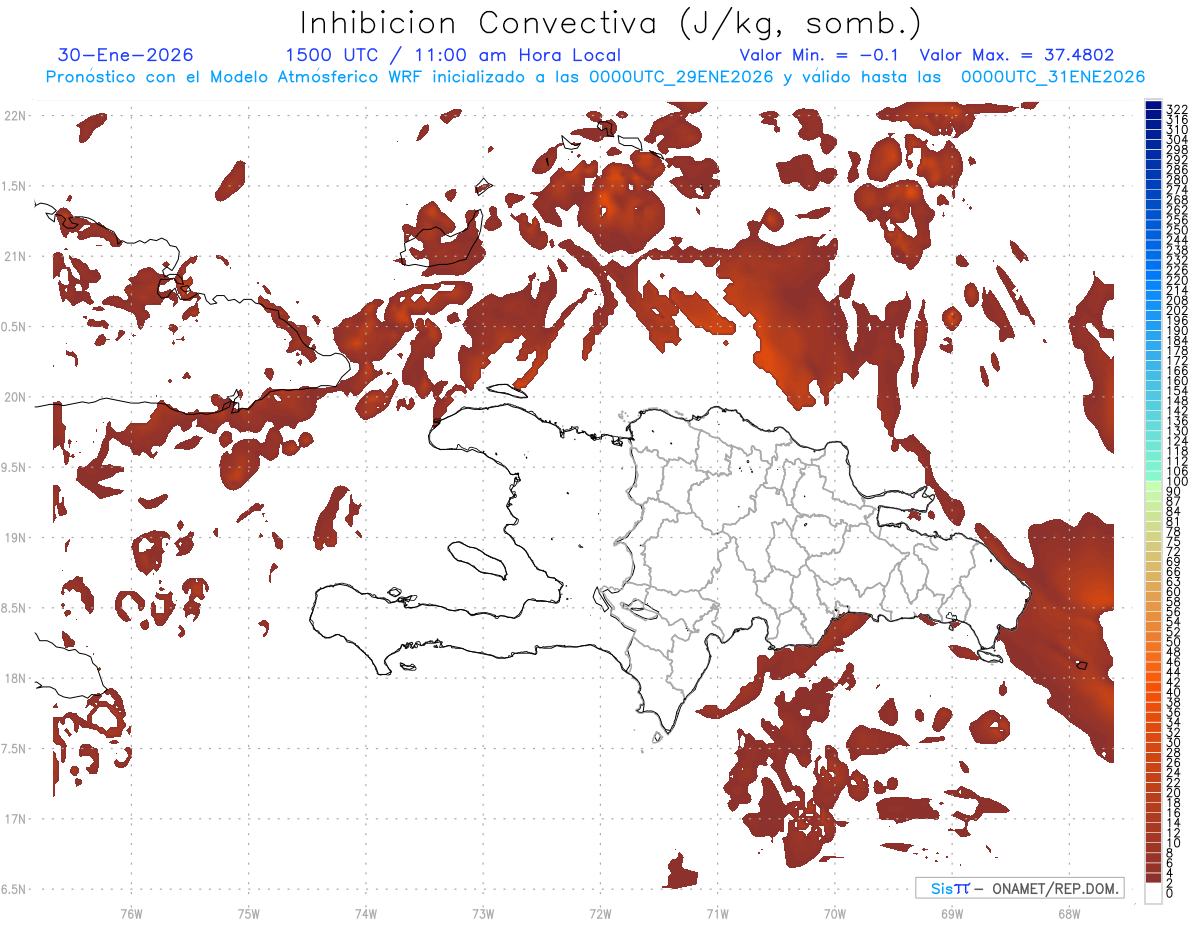Click the longitude label "69W"

(951, 913)
